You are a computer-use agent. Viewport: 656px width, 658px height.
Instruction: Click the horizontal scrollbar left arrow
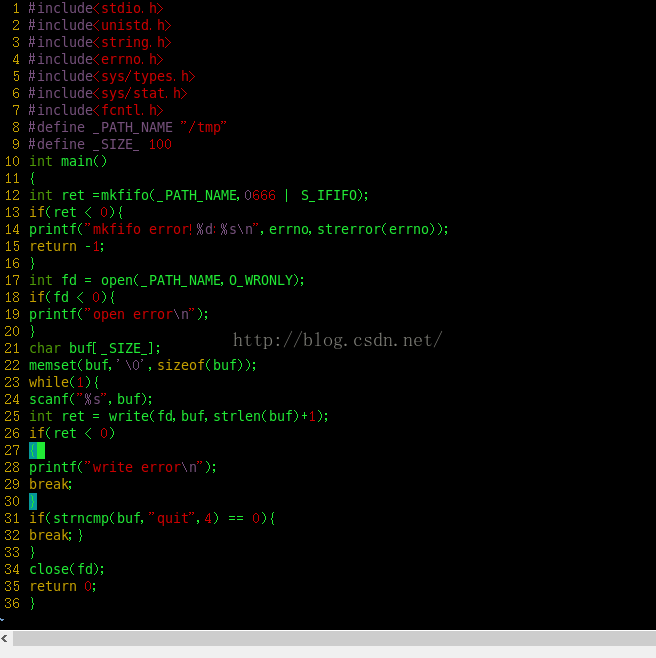tap(5, 639)
